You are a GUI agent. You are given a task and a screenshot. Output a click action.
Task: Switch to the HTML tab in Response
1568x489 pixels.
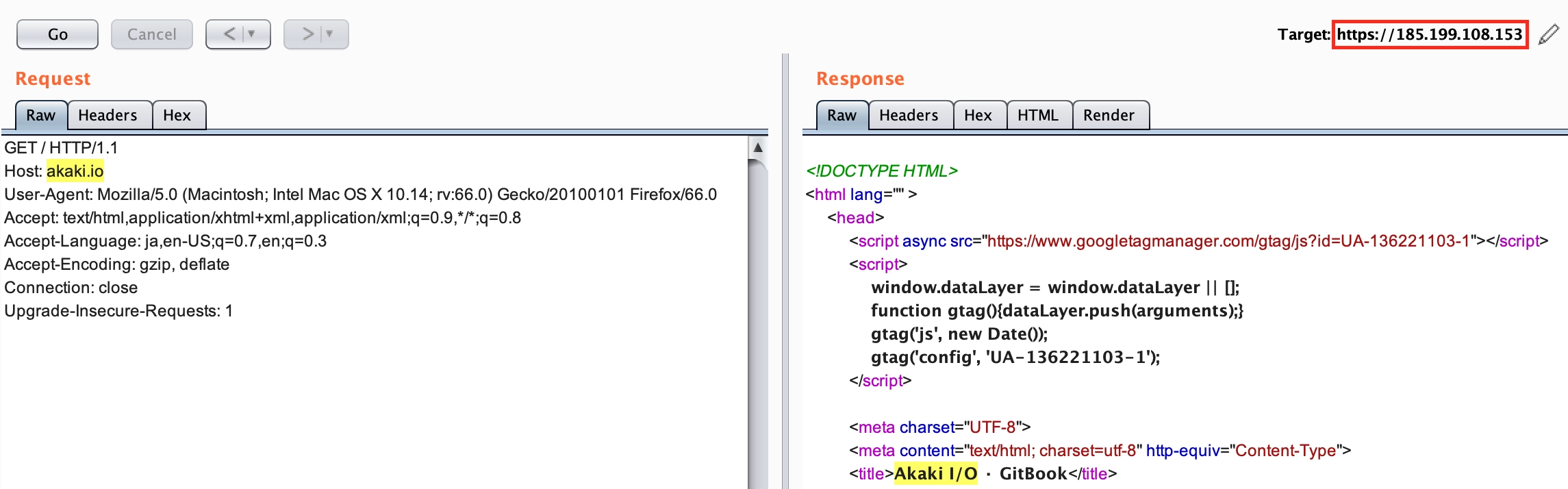pos(1037,115)
